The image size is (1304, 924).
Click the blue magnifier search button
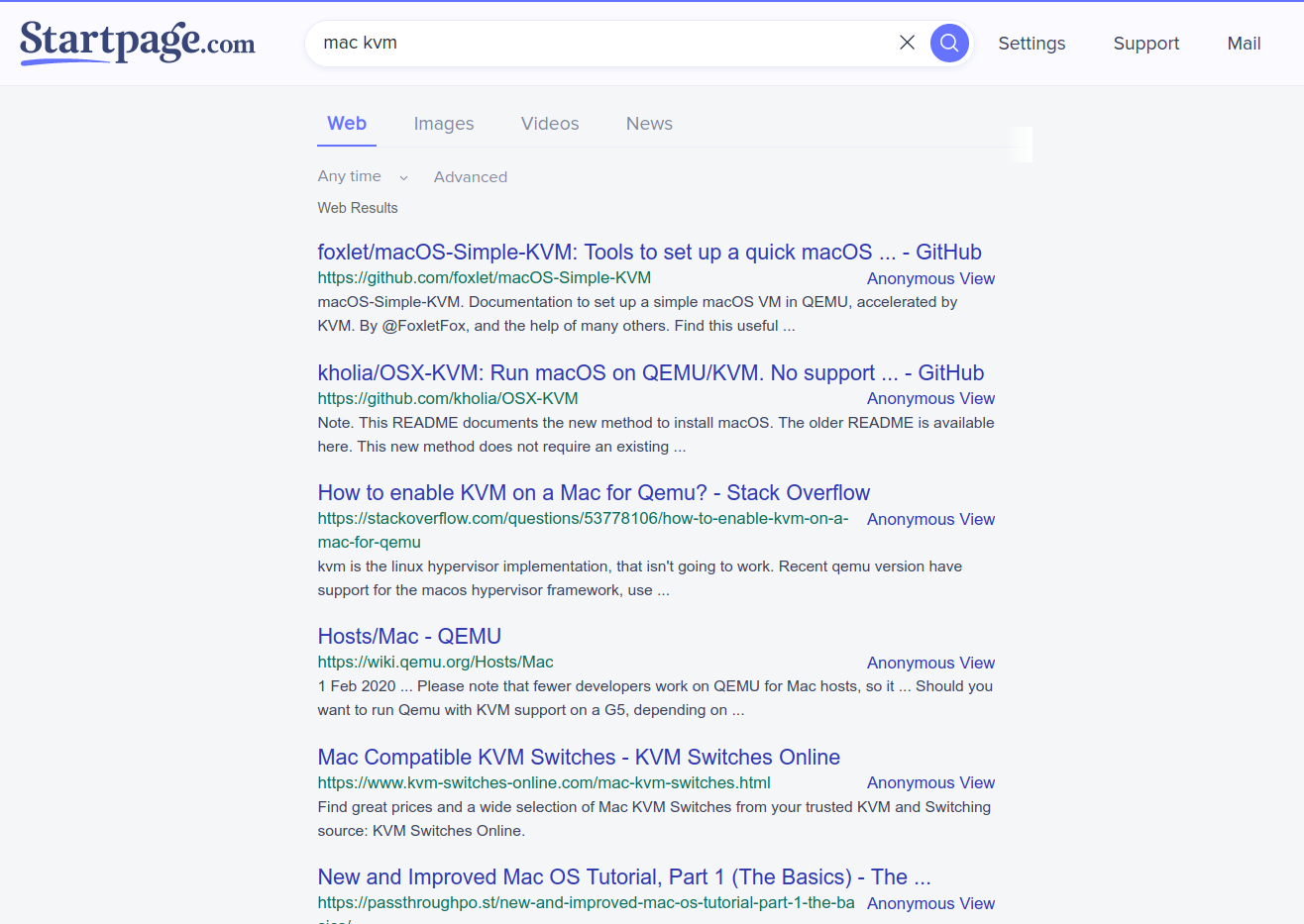click(949, 43)
